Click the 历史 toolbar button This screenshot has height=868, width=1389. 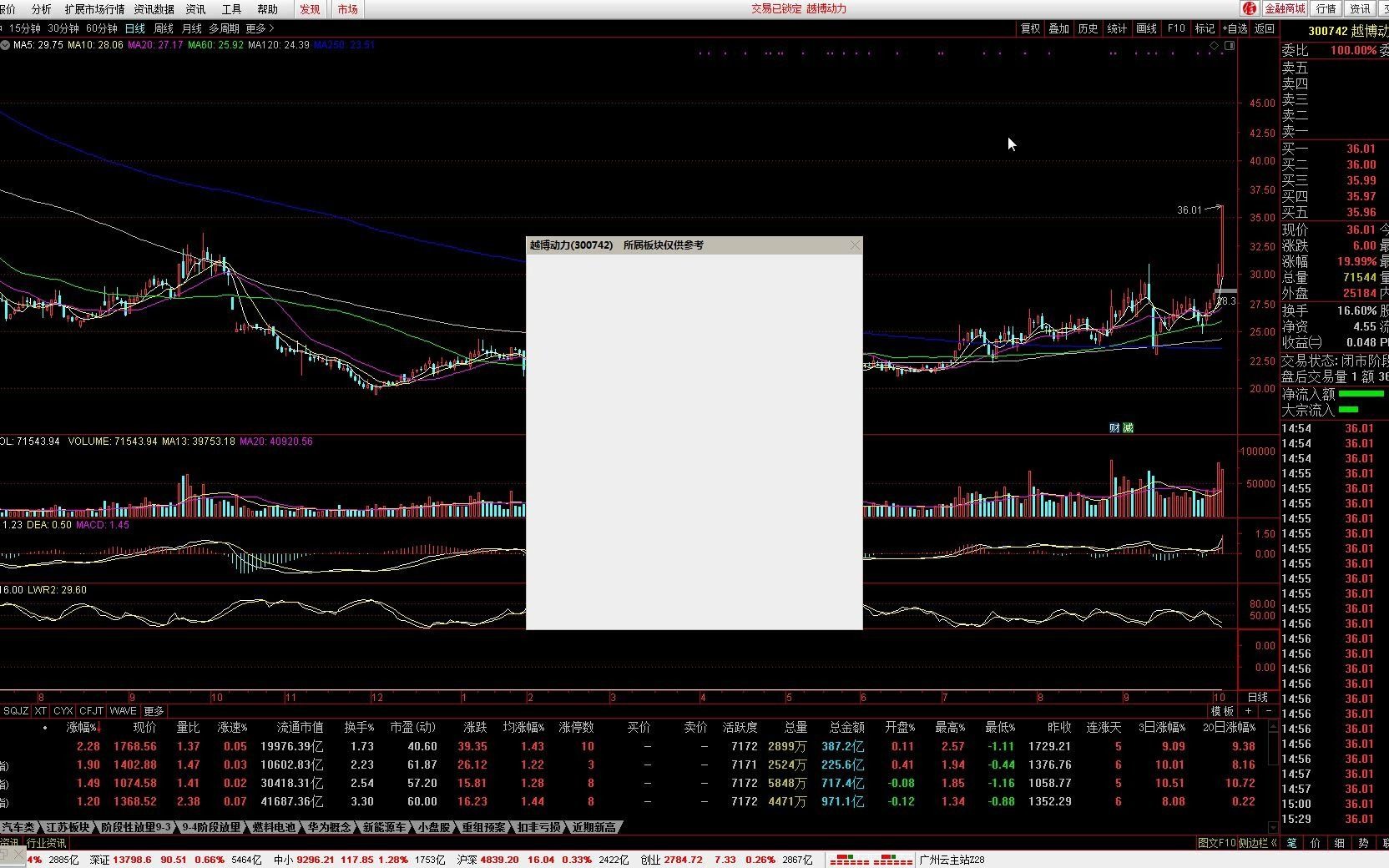[x=1088, y=28]
